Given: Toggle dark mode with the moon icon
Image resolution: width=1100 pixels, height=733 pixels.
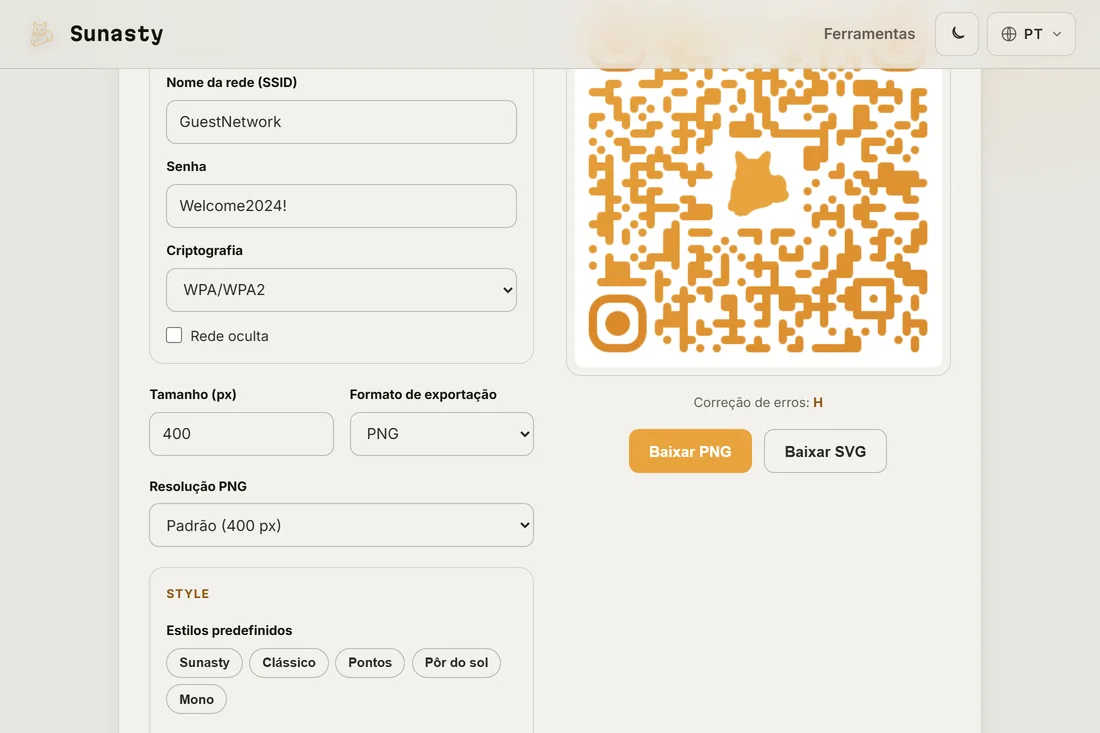Looking at the screenshot, I should pyautogui.click(x=957, y=34).
